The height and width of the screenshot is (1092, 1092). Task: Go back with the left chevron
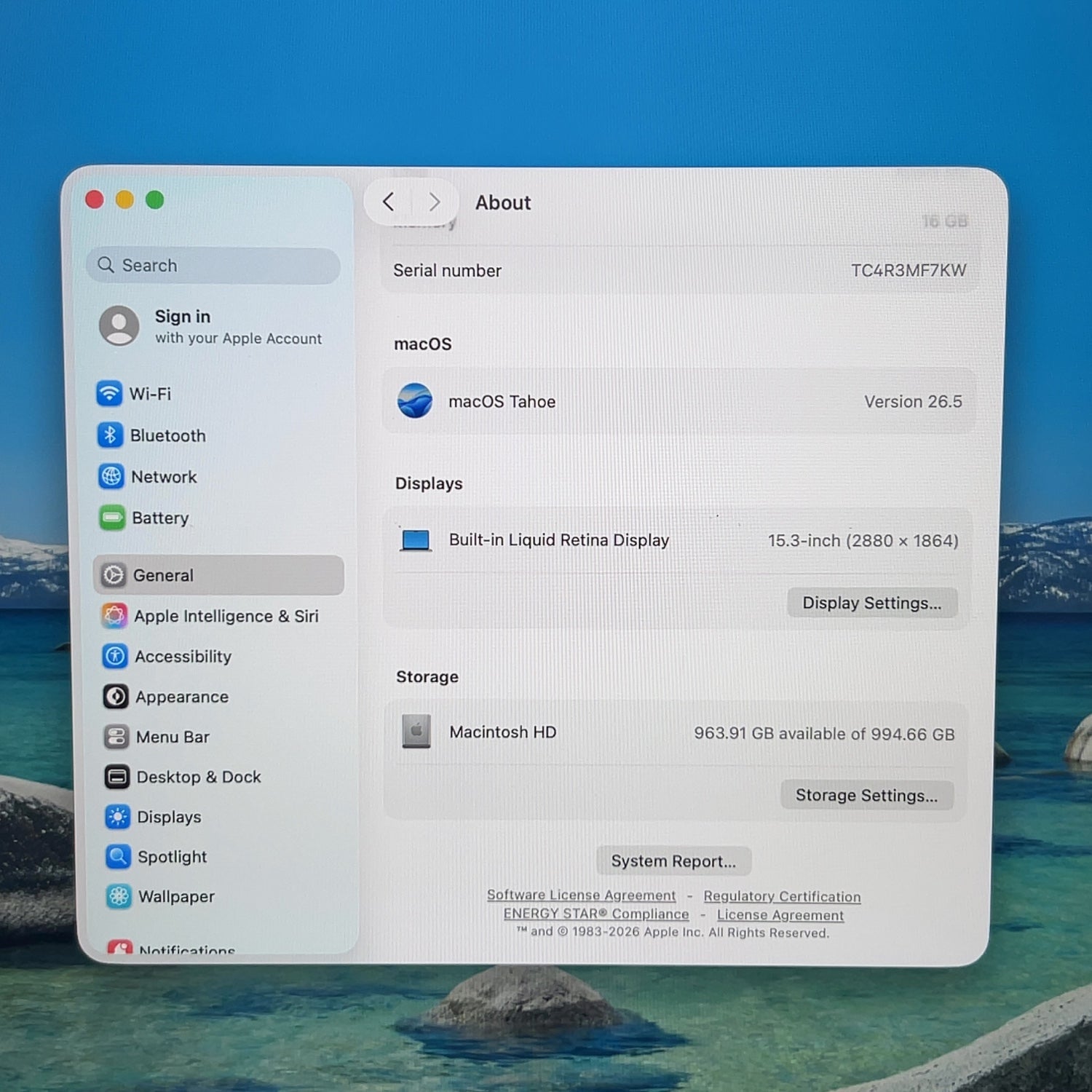(389, 202)
